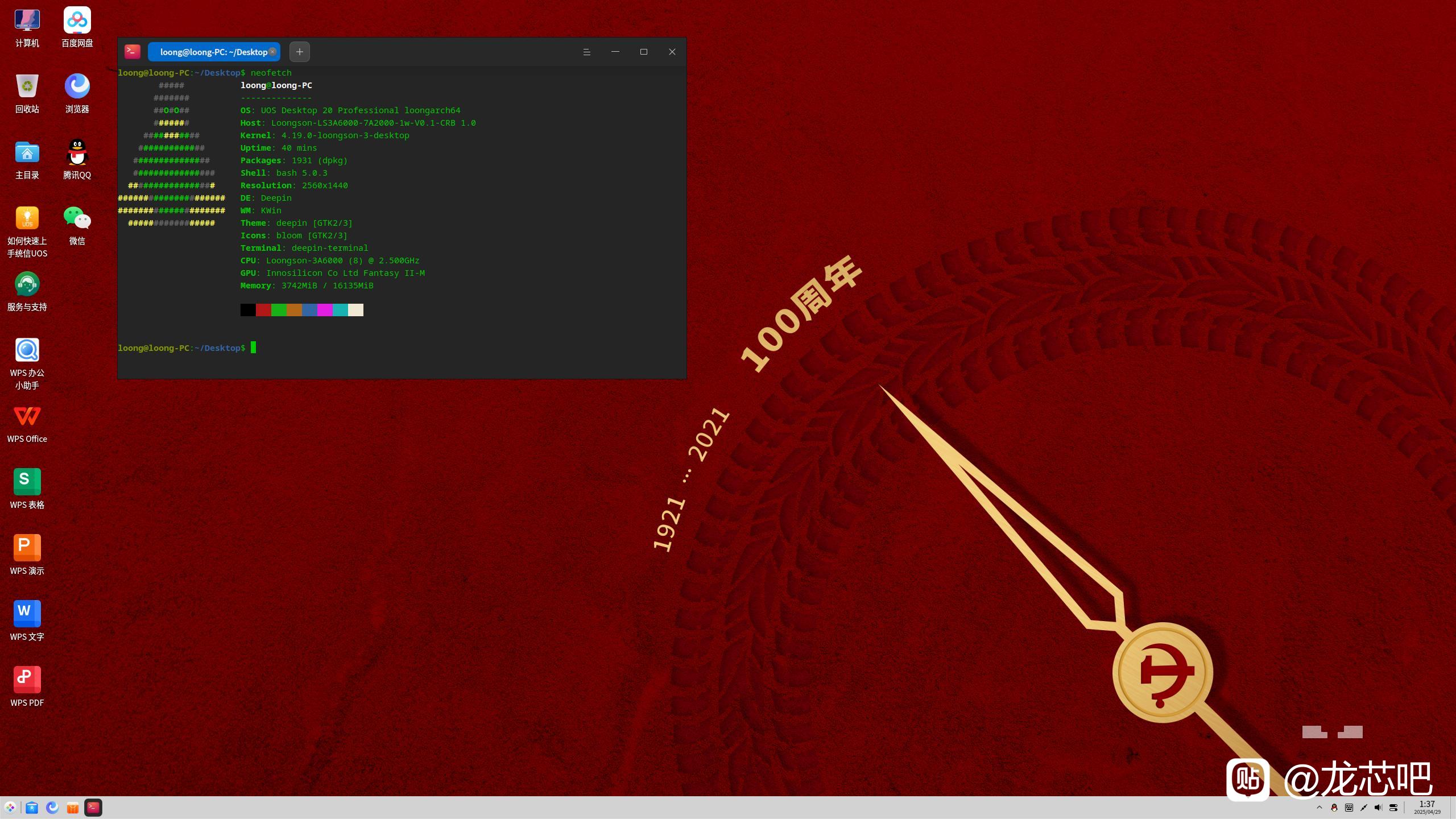
Task: Click the terminal prompt cursor line
Action: click(187, 348)
